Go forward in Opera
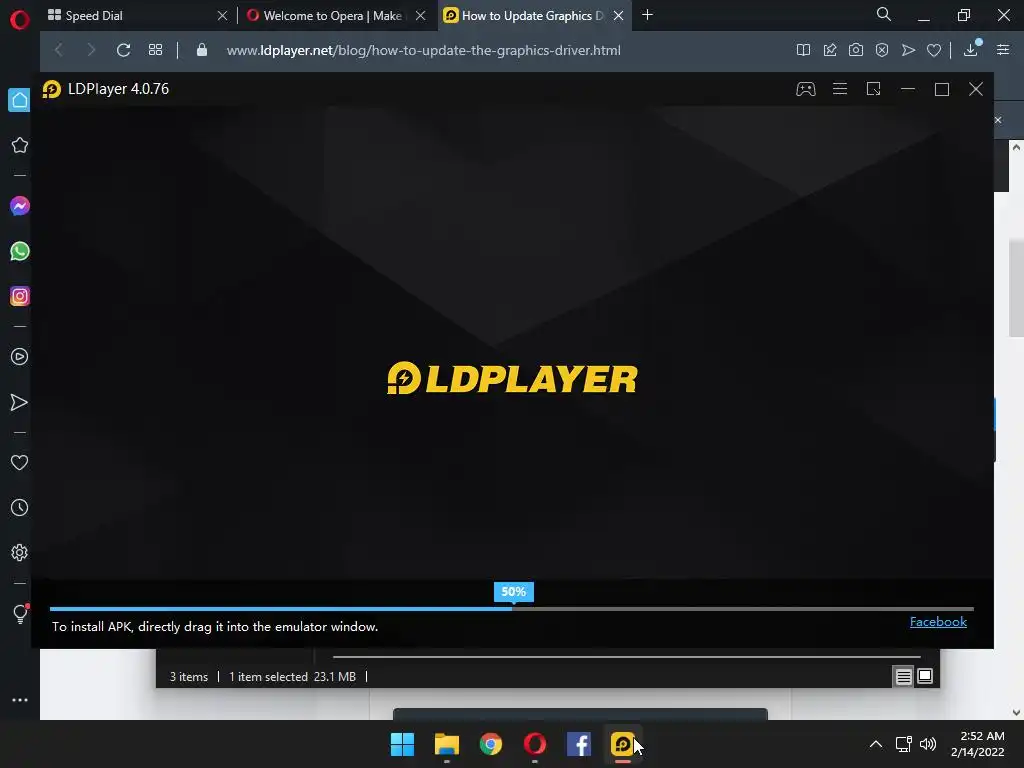This screenshot has height=768, width=1024. 91,50
